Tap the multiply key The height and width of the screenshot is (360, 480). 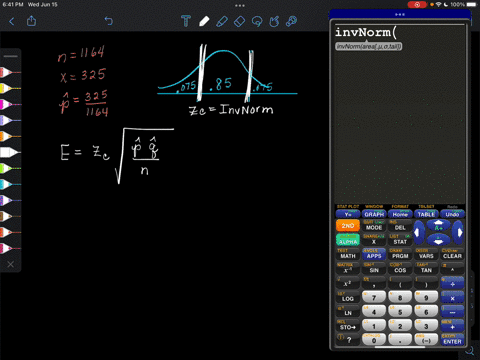click(x=452, y=298)
